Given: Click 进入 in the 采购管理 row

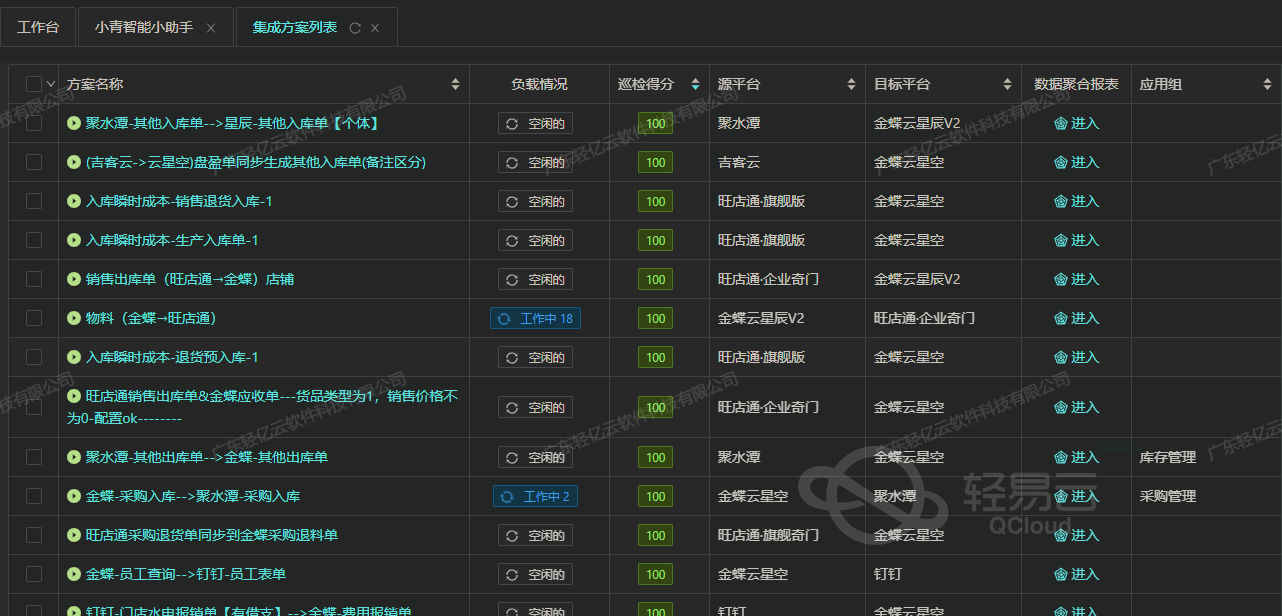Looking at the screenshot, I should pos(1077,496).
